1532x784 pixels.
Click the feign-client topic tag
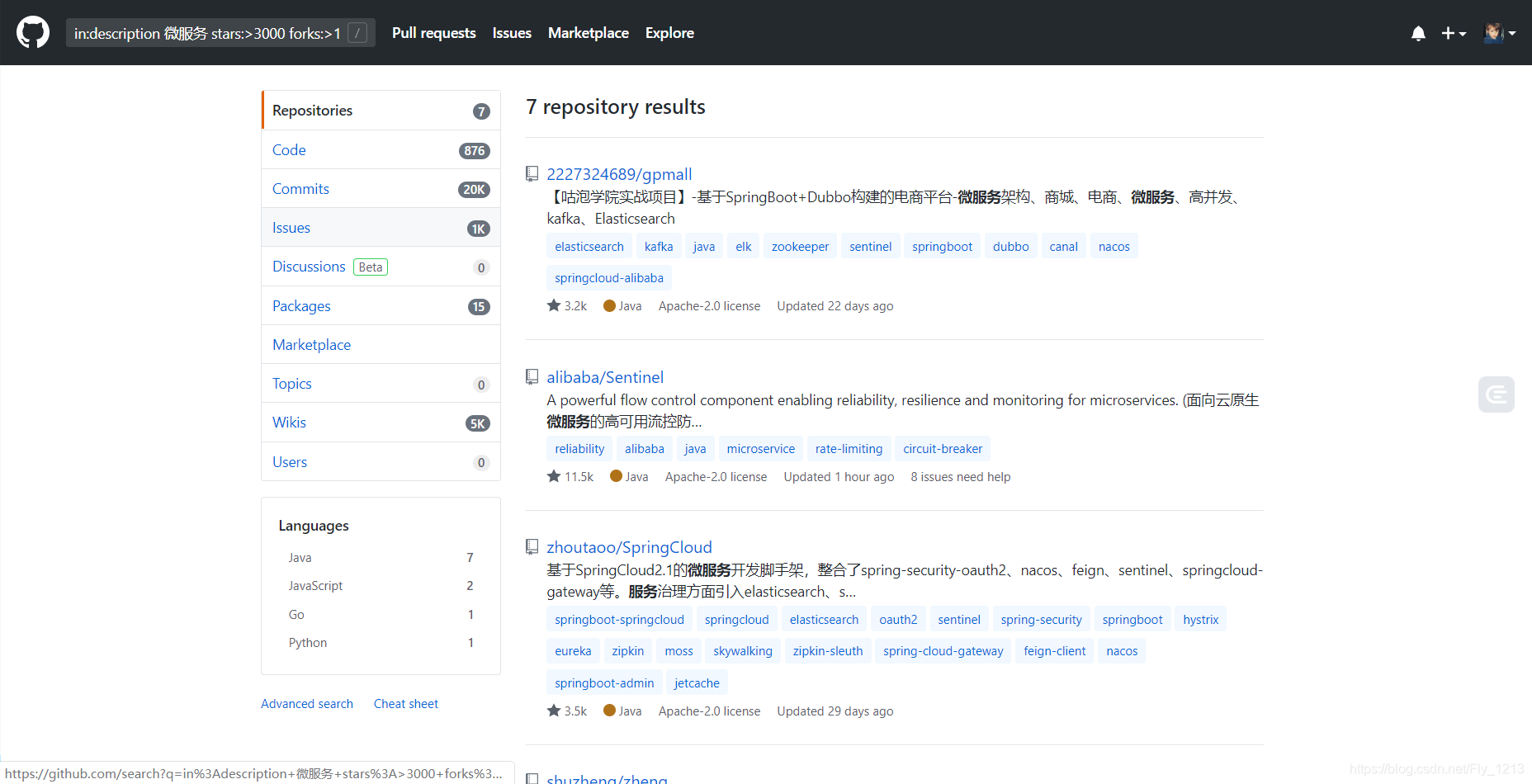(1055, 651)
